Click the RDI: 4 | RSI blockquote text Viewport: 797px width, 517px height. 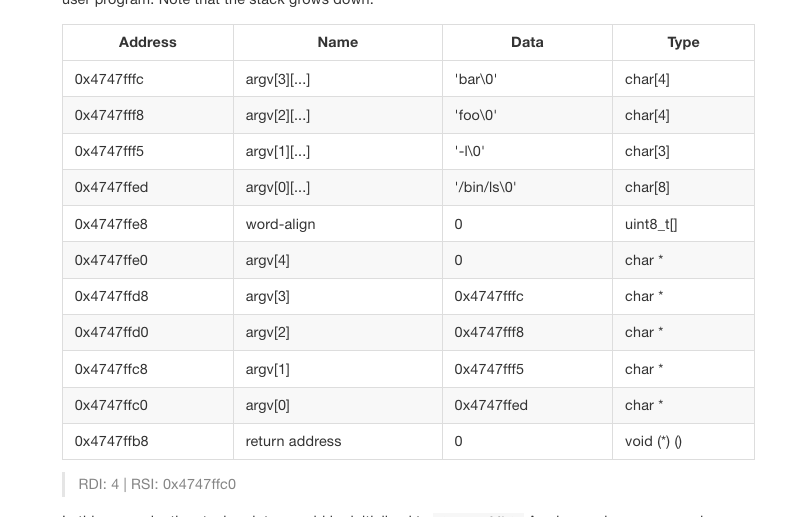click(157, 484)
